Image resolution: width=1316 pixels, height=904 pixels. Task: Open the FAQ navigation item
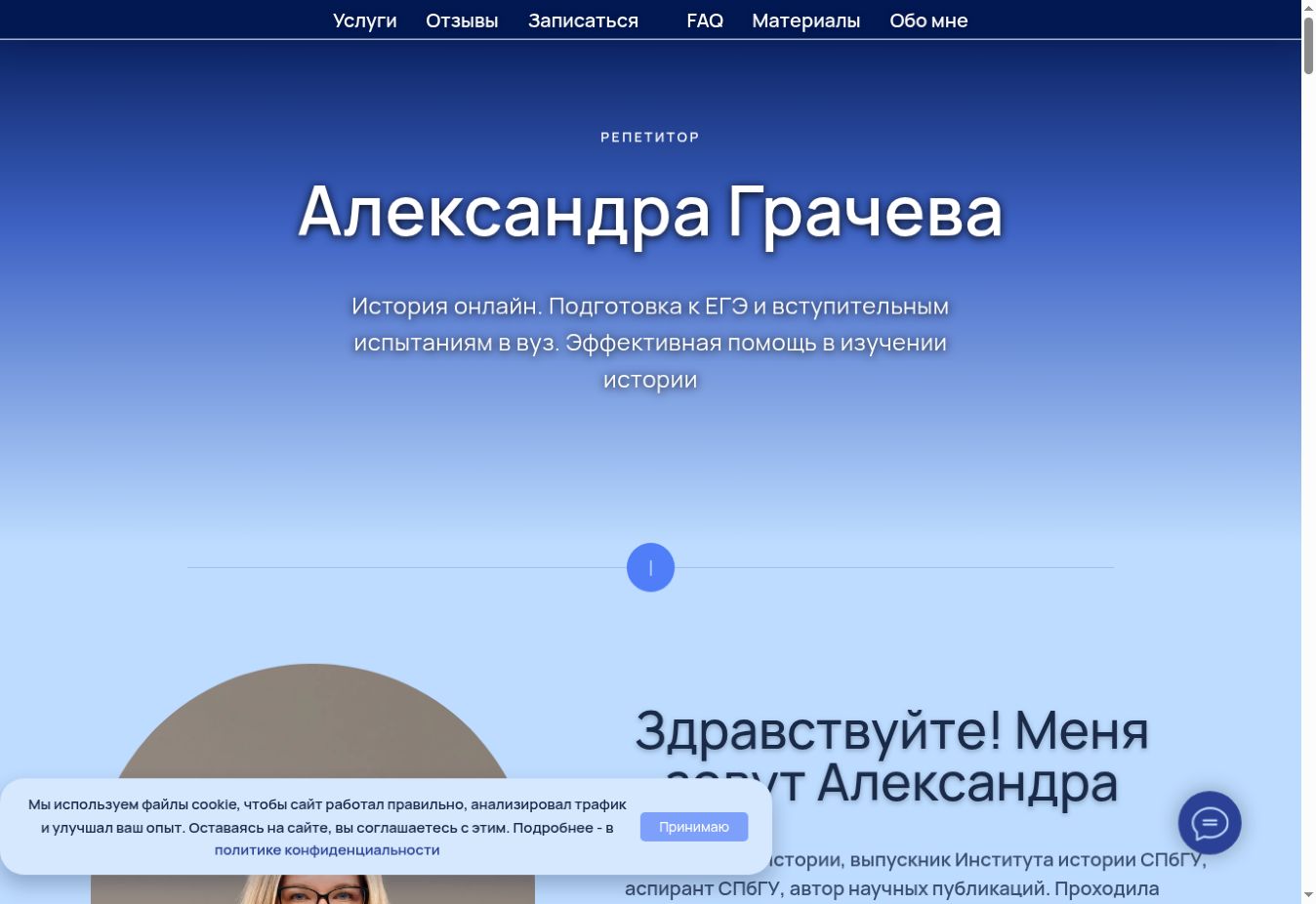pos(705,21)
